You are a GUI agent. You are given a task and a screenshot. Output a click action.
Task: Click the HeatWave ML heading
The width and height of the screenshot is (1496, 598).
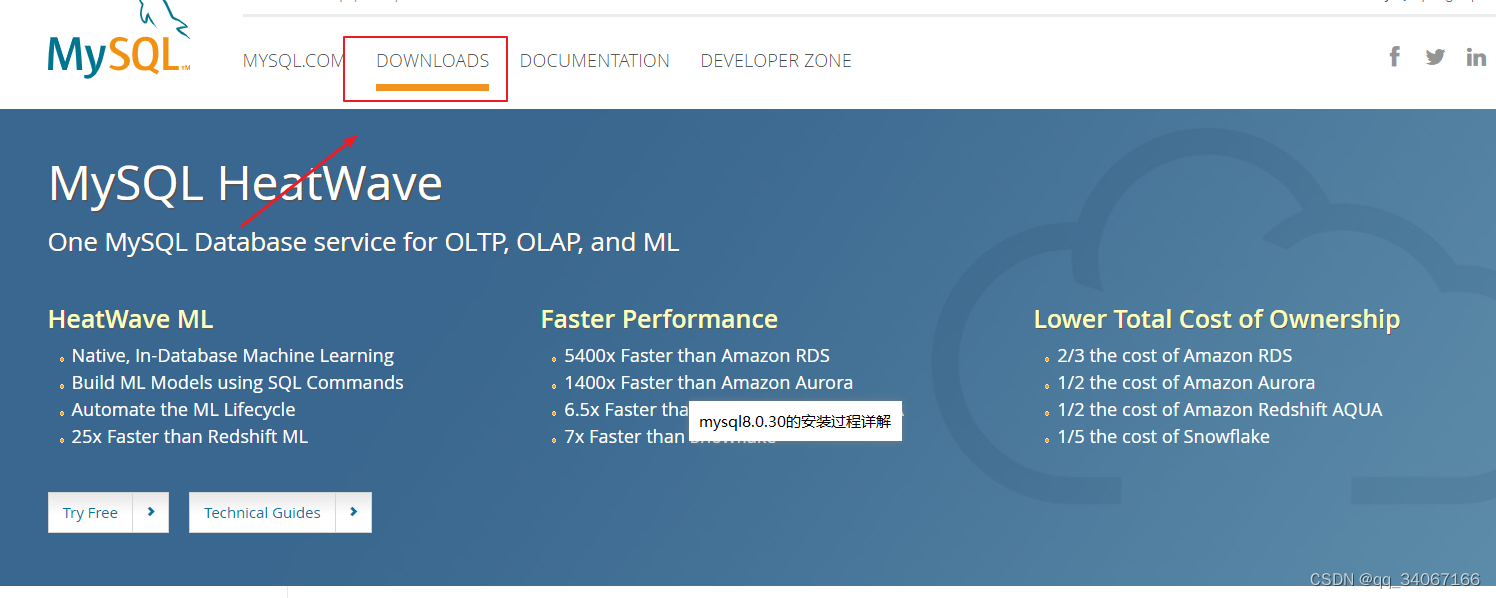point(131,319)
